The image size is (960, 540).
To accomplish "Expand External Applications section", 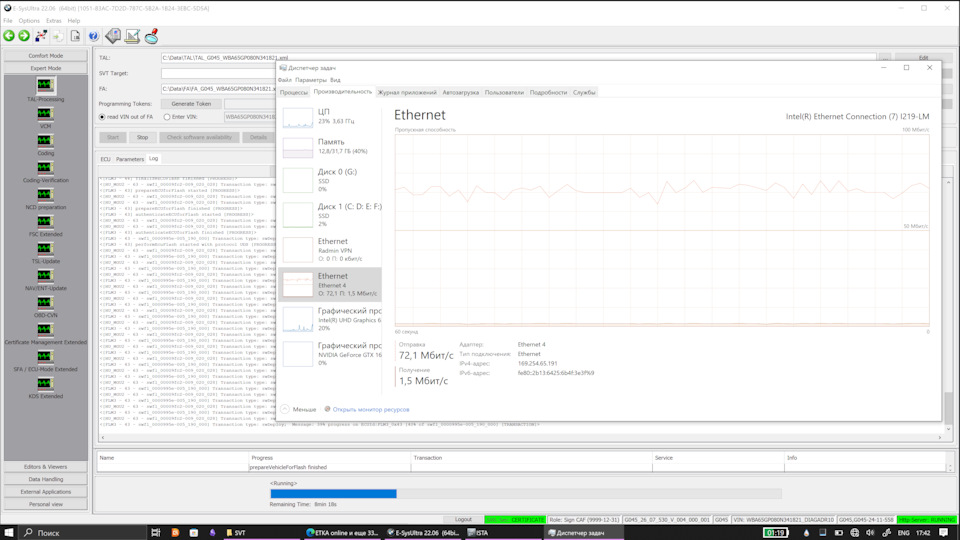I will tap(45, 492).
